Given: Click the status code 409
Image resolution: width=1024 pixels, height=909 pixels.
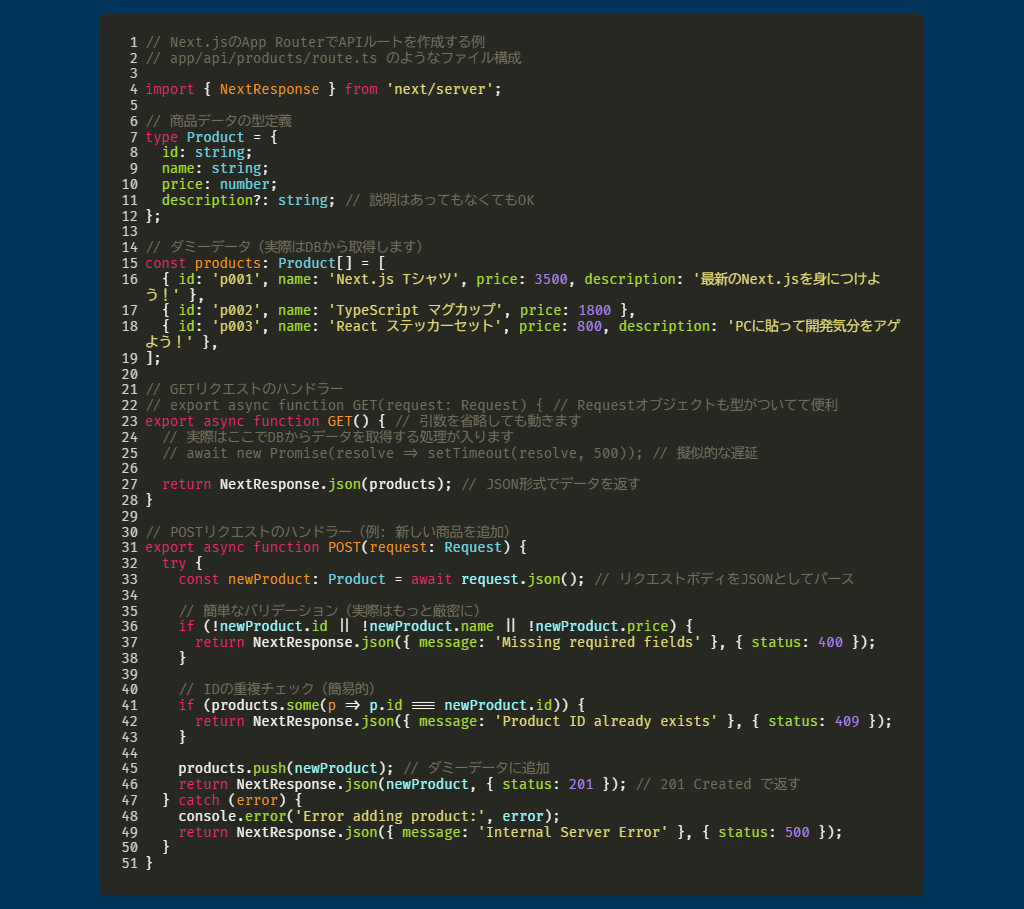Looking at the screenshot, I should point(846,721).
